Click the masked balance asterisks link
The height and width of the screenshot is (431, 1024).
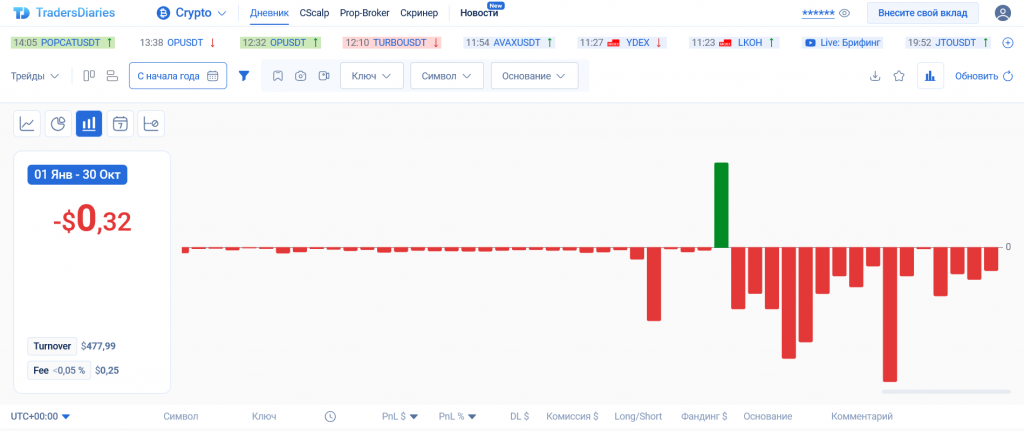(x=818, y=13)
